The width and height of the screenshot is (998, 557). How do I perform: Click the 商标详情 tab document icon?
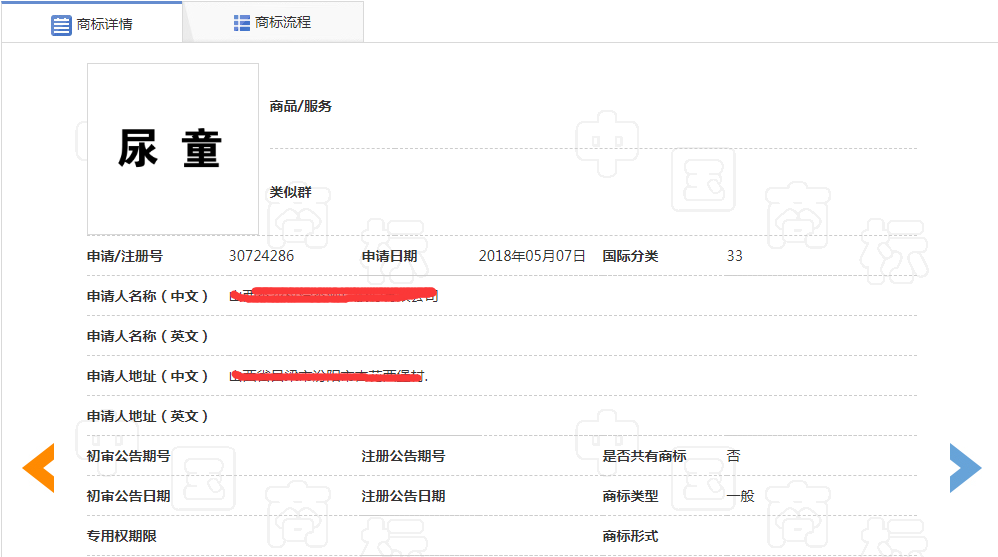[x=61, y=24]
